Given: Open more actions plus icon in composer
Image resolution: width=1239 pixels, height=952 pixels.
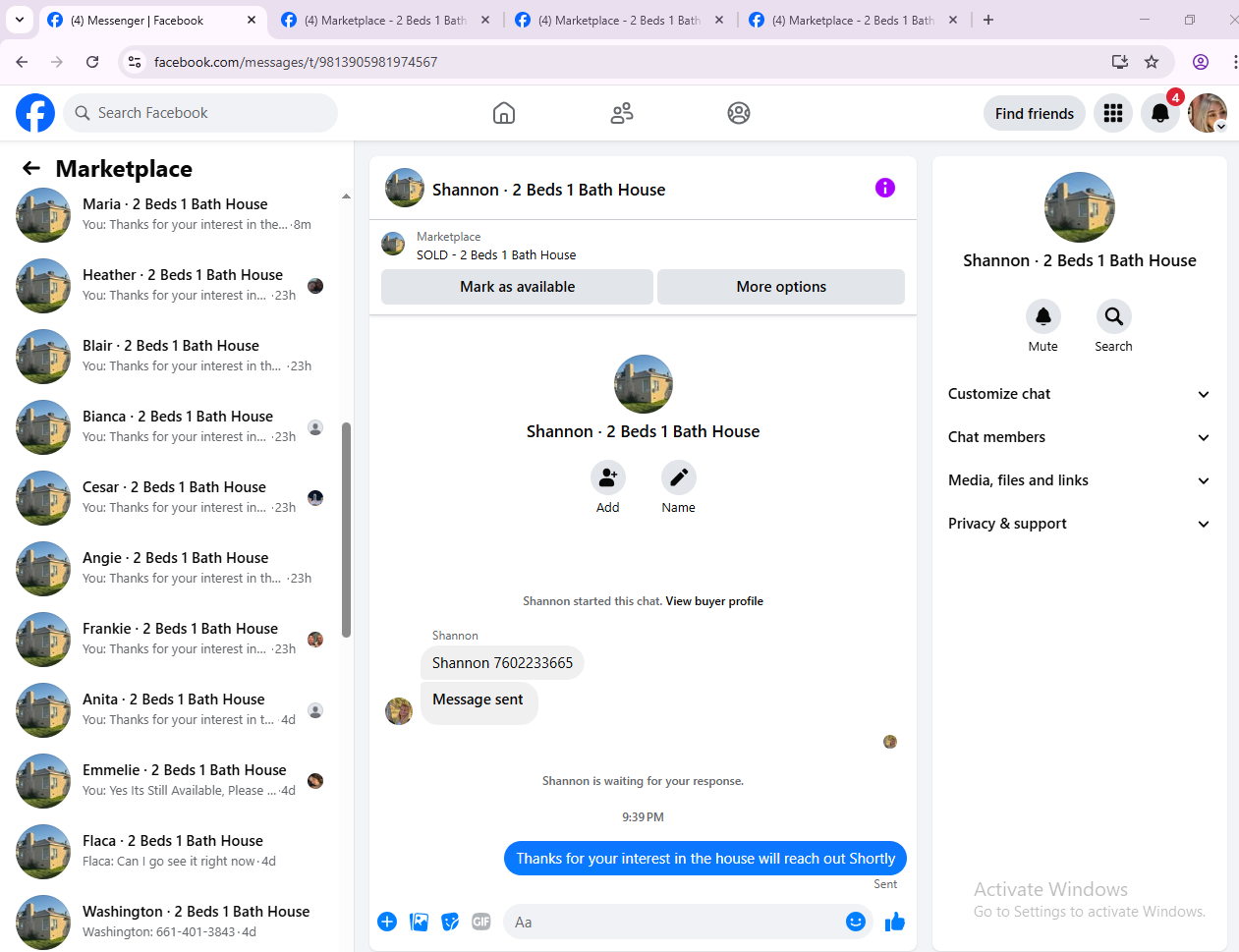Looking at the screenshot, I should (387, 922).
